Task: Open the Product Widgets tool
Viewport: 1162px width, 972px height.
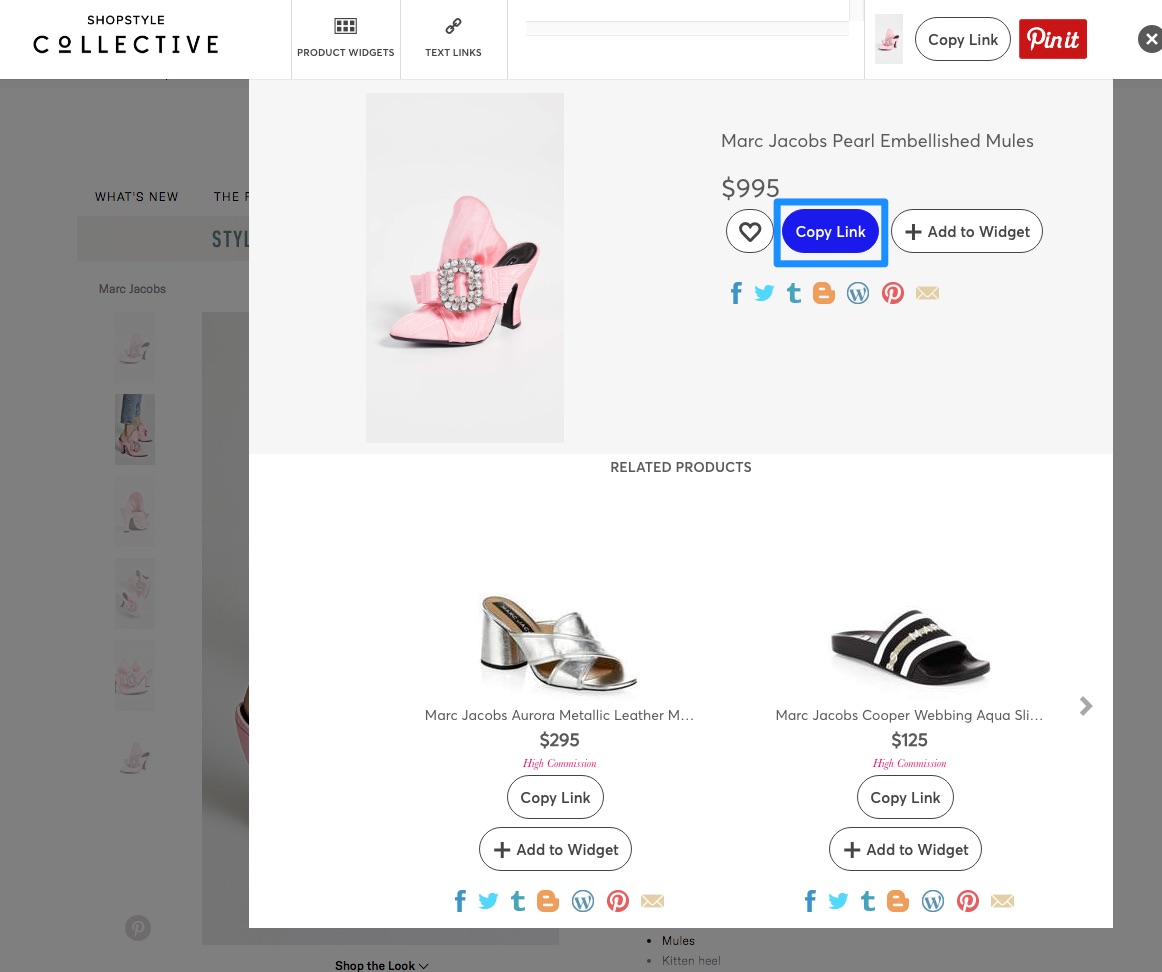Action: 346,39
